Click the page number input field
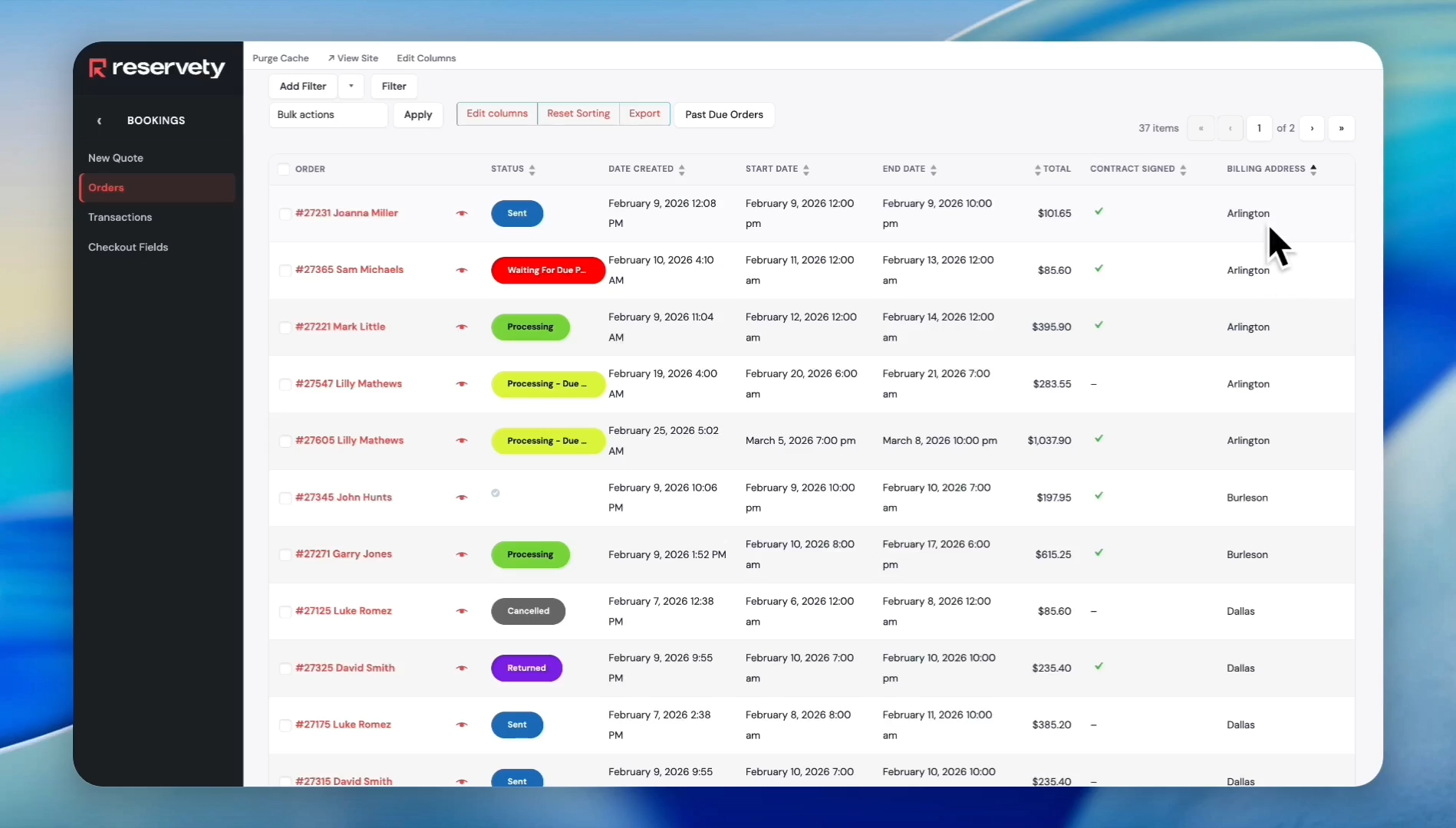Viewport: 1456px width, 828px height. pos(1259,128)
